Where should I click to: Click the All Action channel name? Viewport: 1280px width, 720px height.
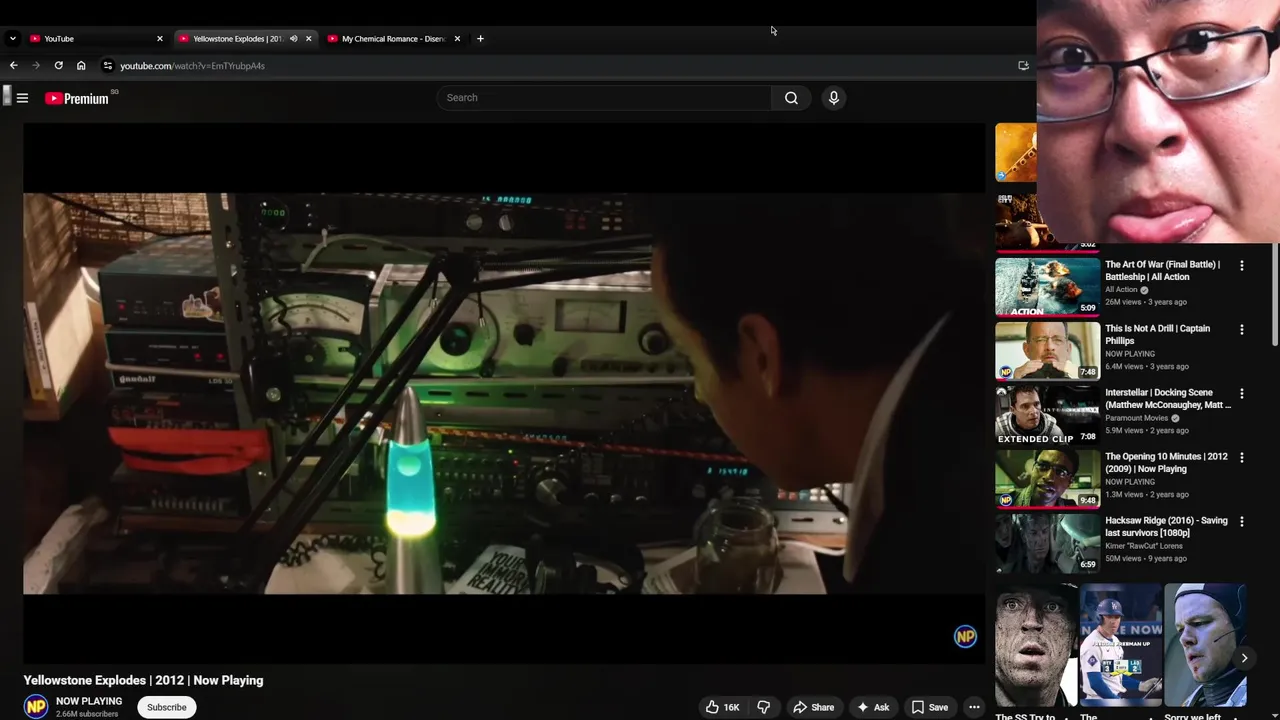[x=1121, y=290]
